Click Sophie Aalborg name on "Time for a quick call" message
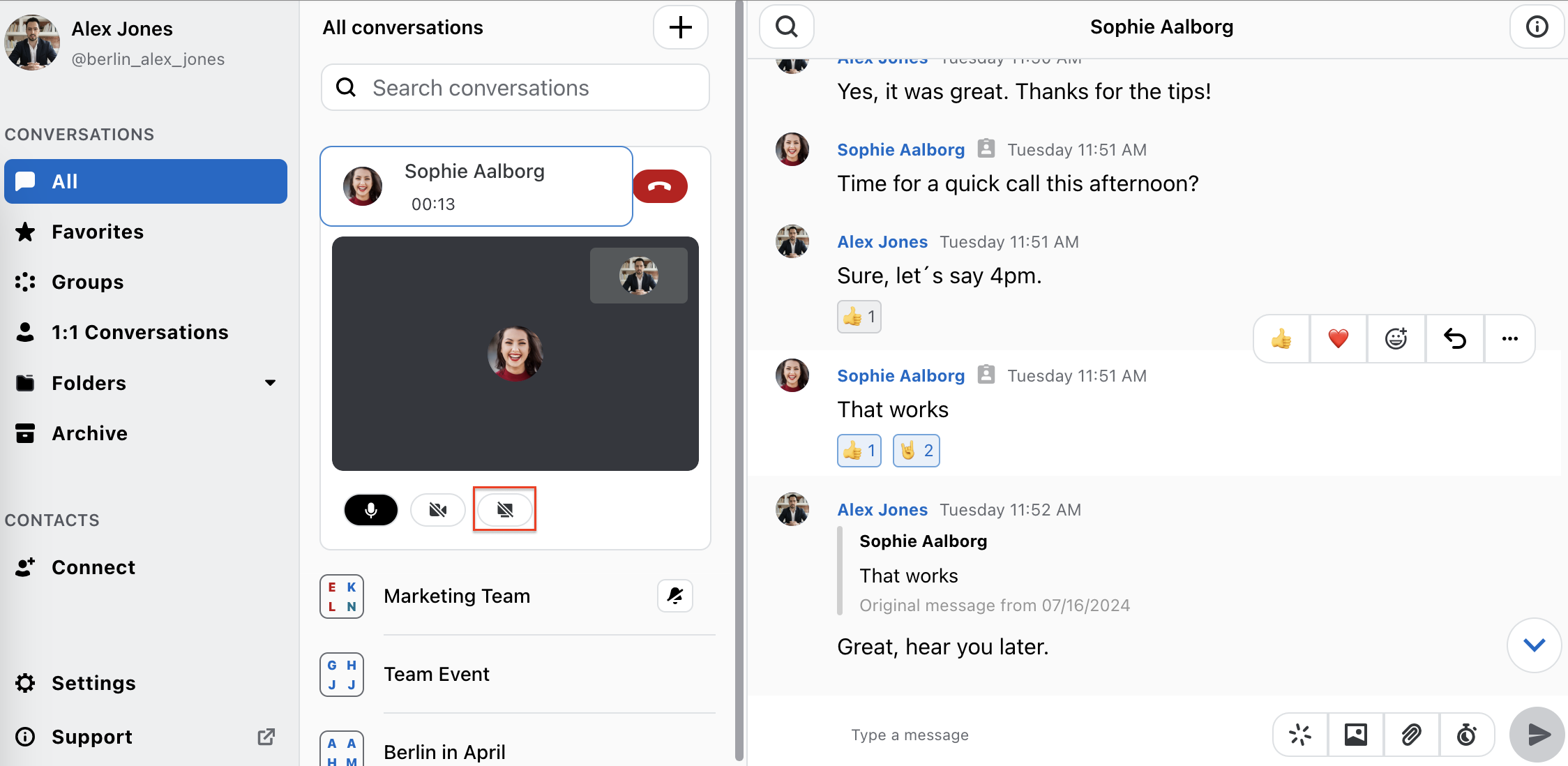Screen dimensions: 1568x766 point(900,149)
